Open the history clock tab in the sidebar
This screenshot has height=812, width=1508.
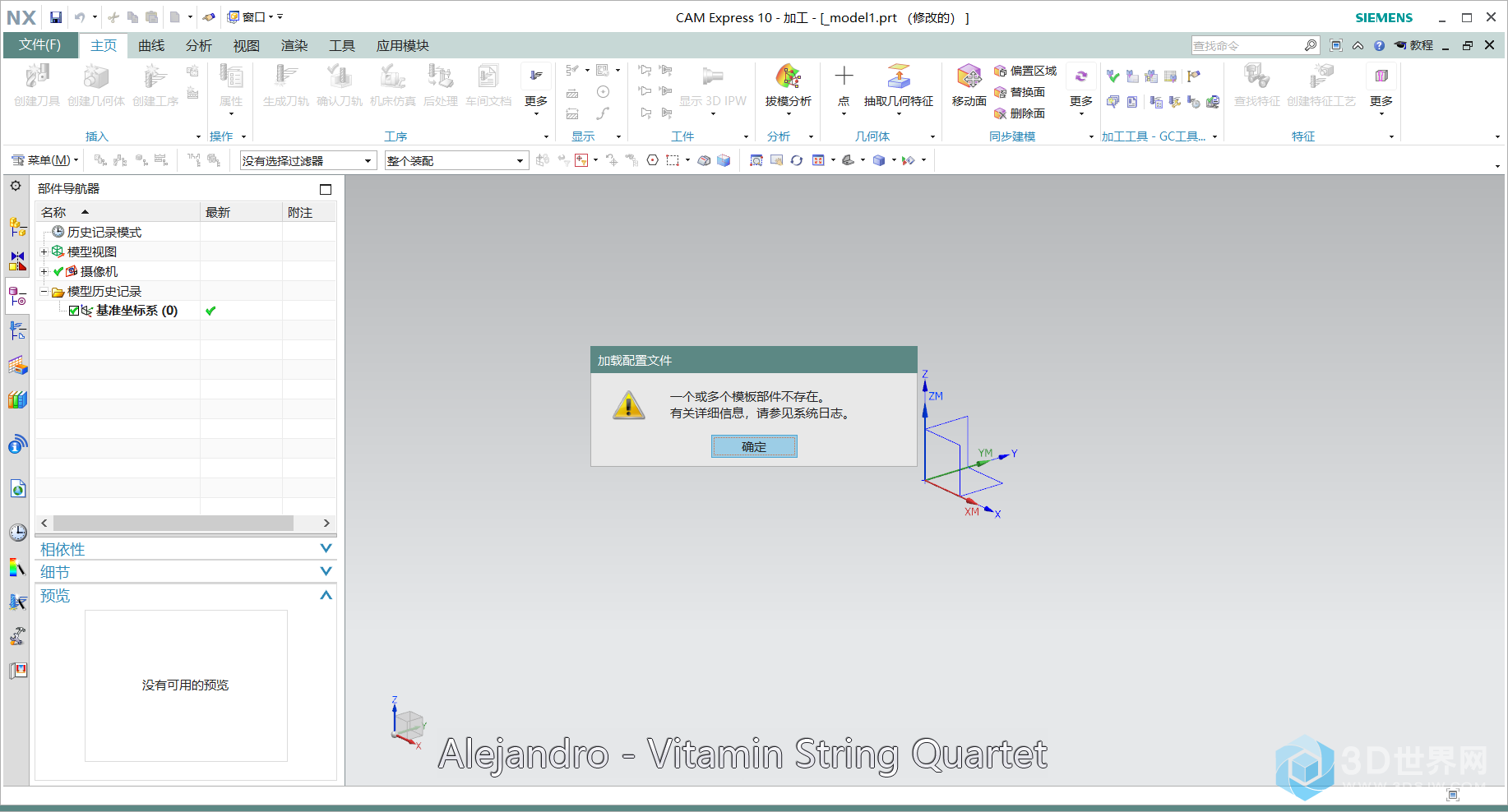(x=17, y=532)
